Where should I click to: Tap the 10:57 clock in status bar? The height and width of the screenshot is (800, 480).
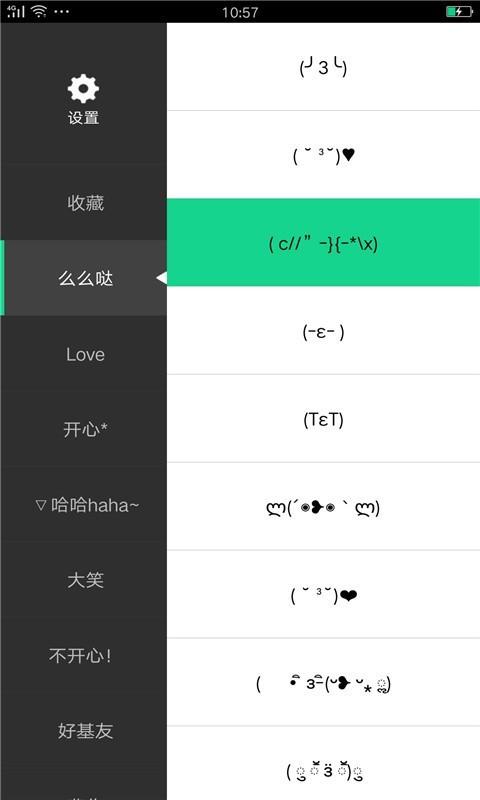coord(240,12)
